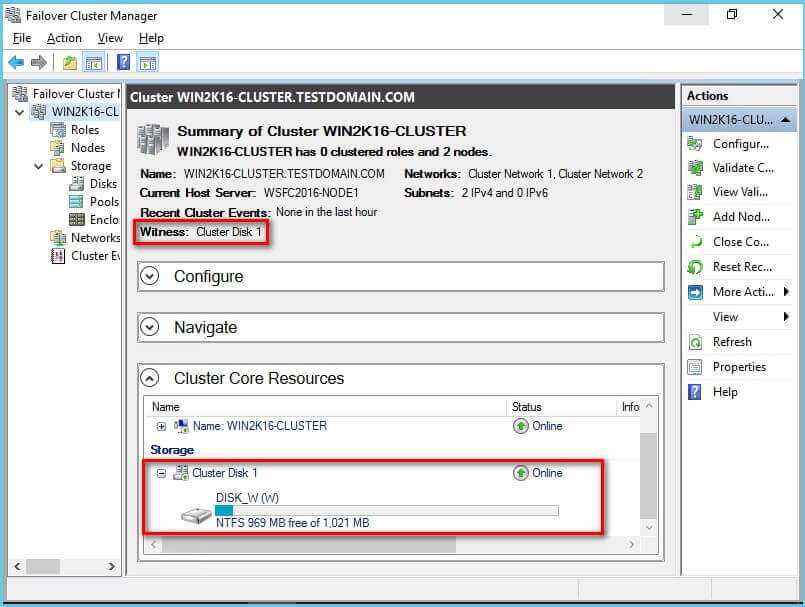Collapse the Cluster Core Resources section
Viewport: 805px width, 607px height.
click(149, 378)
